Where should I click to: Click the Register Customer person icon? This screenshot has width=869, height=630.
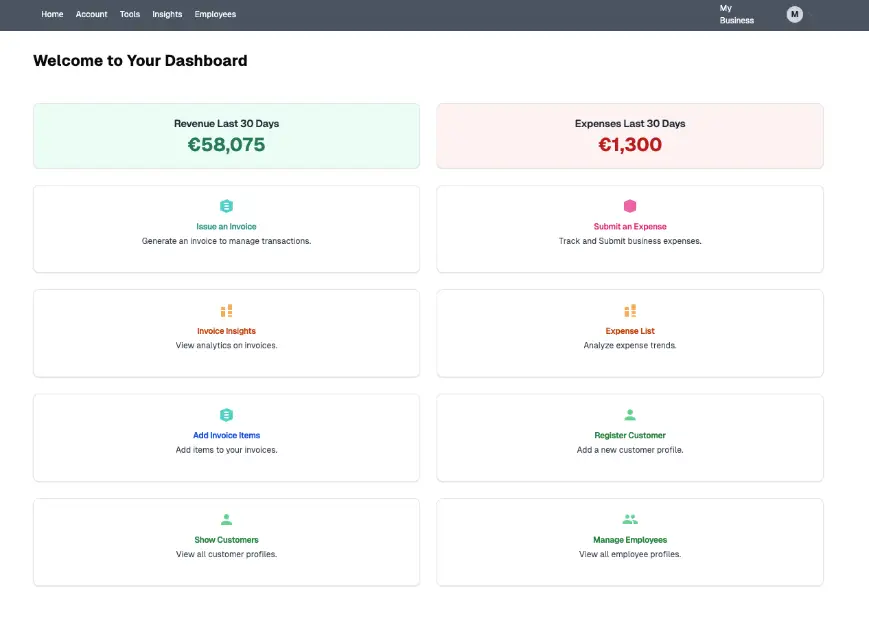tap(630, 415)
